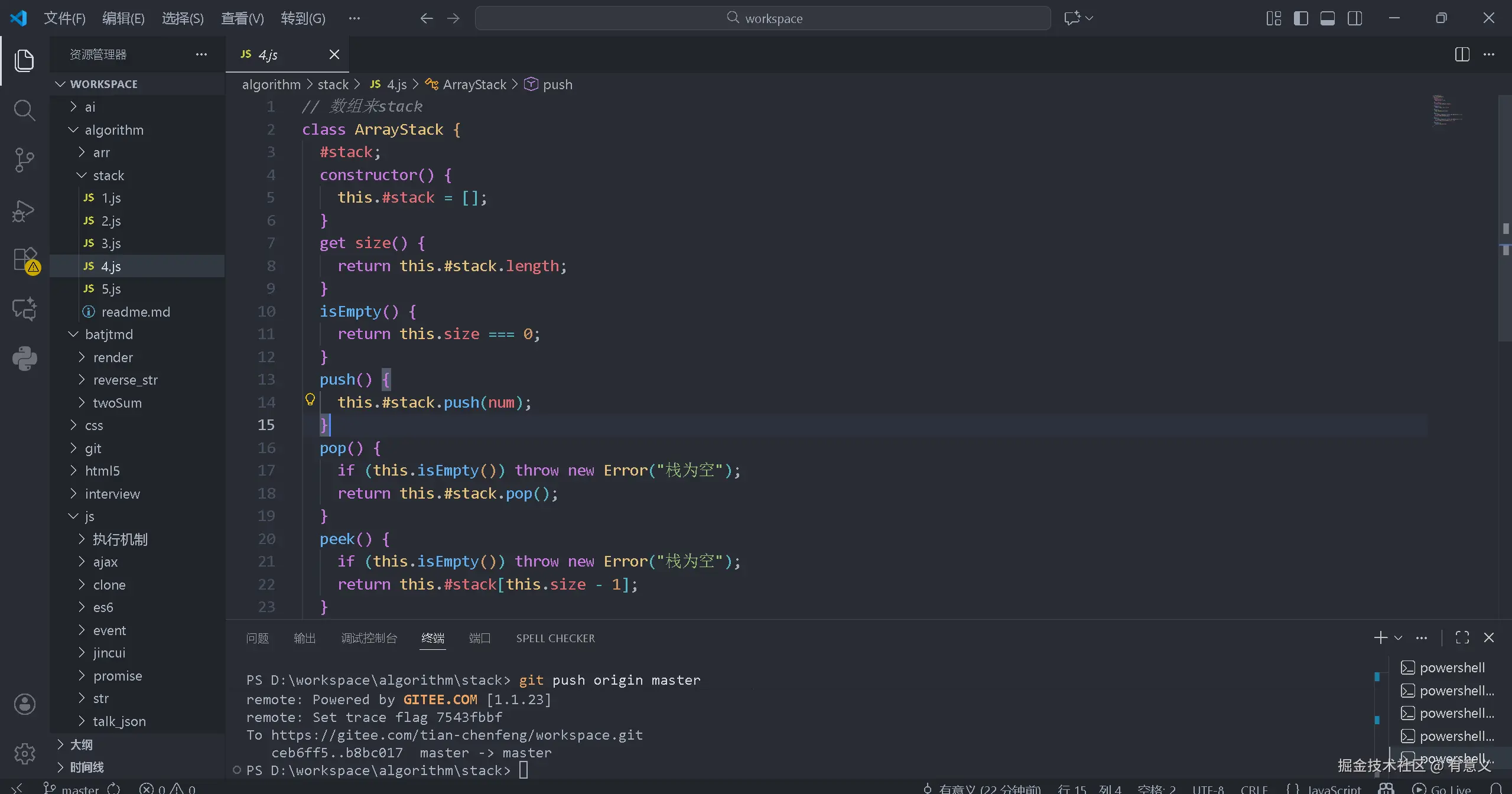The image size is (1512, 794).
Task: Toggle primary side bar visibility
Action: [x=1300, y=18]
